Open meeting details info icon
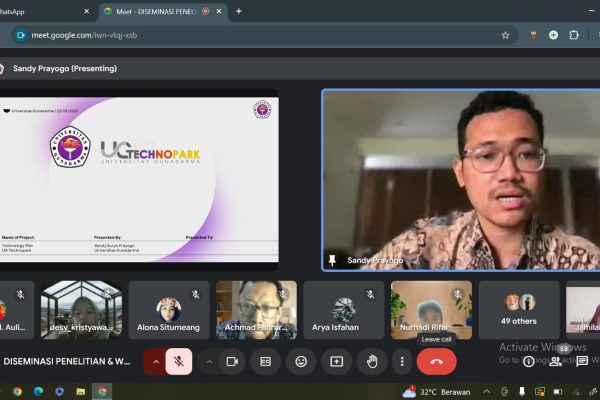 pos(528,361)
